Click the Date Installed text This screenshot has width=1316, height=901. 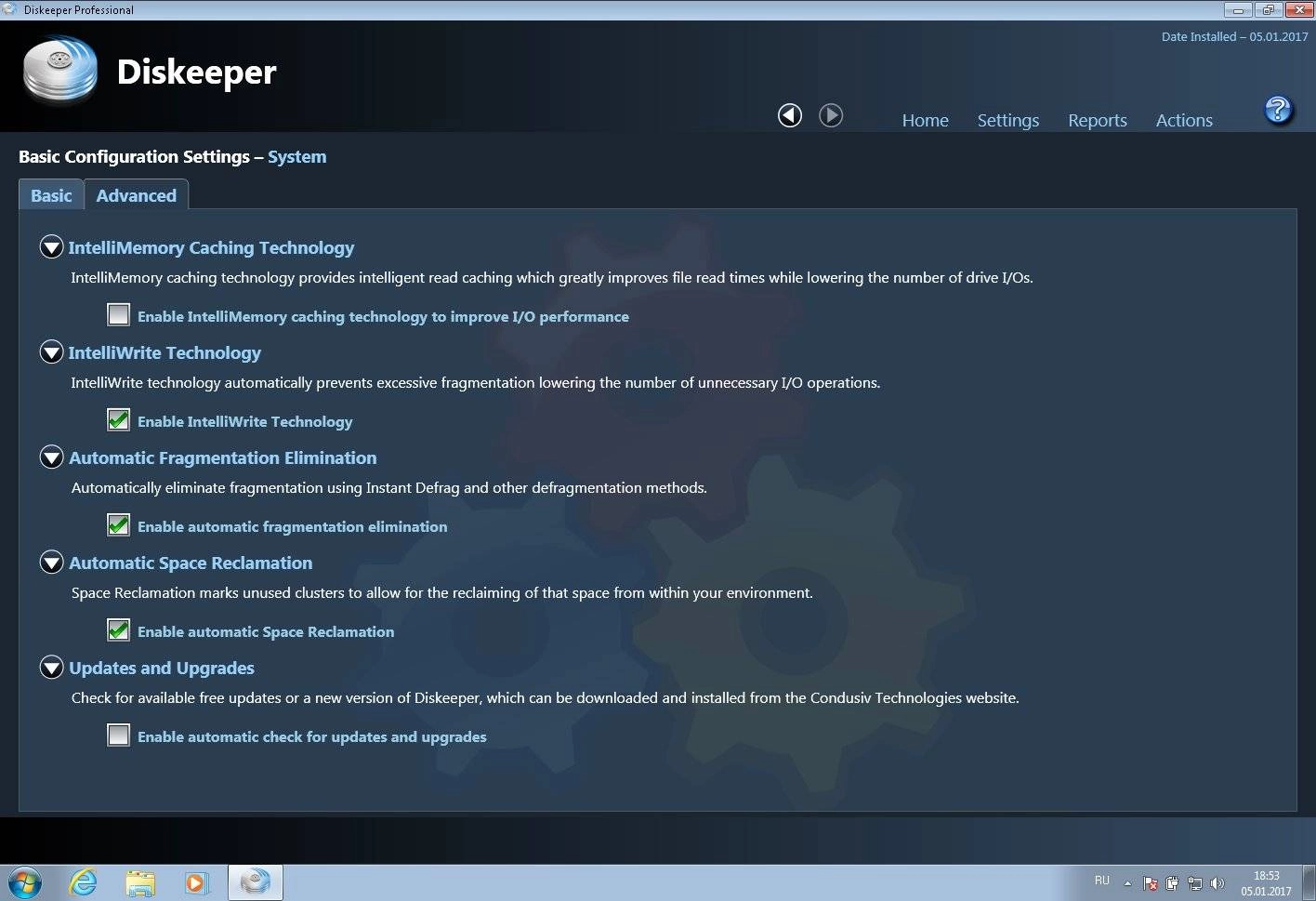[x=1234, y=36]
